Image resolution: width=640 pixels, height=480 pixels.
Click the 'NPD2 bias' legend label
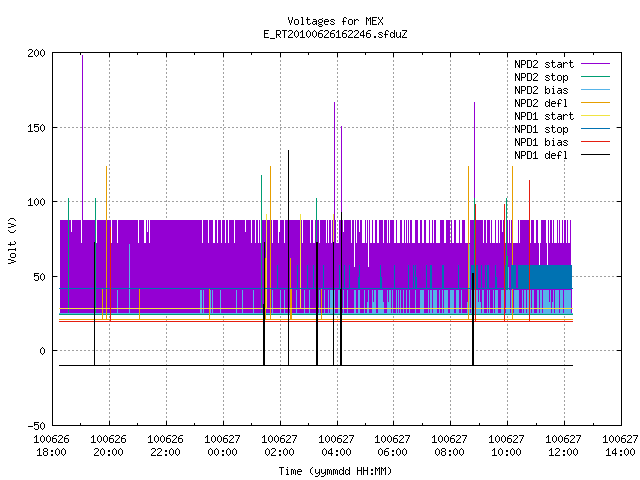click(541, 90)
